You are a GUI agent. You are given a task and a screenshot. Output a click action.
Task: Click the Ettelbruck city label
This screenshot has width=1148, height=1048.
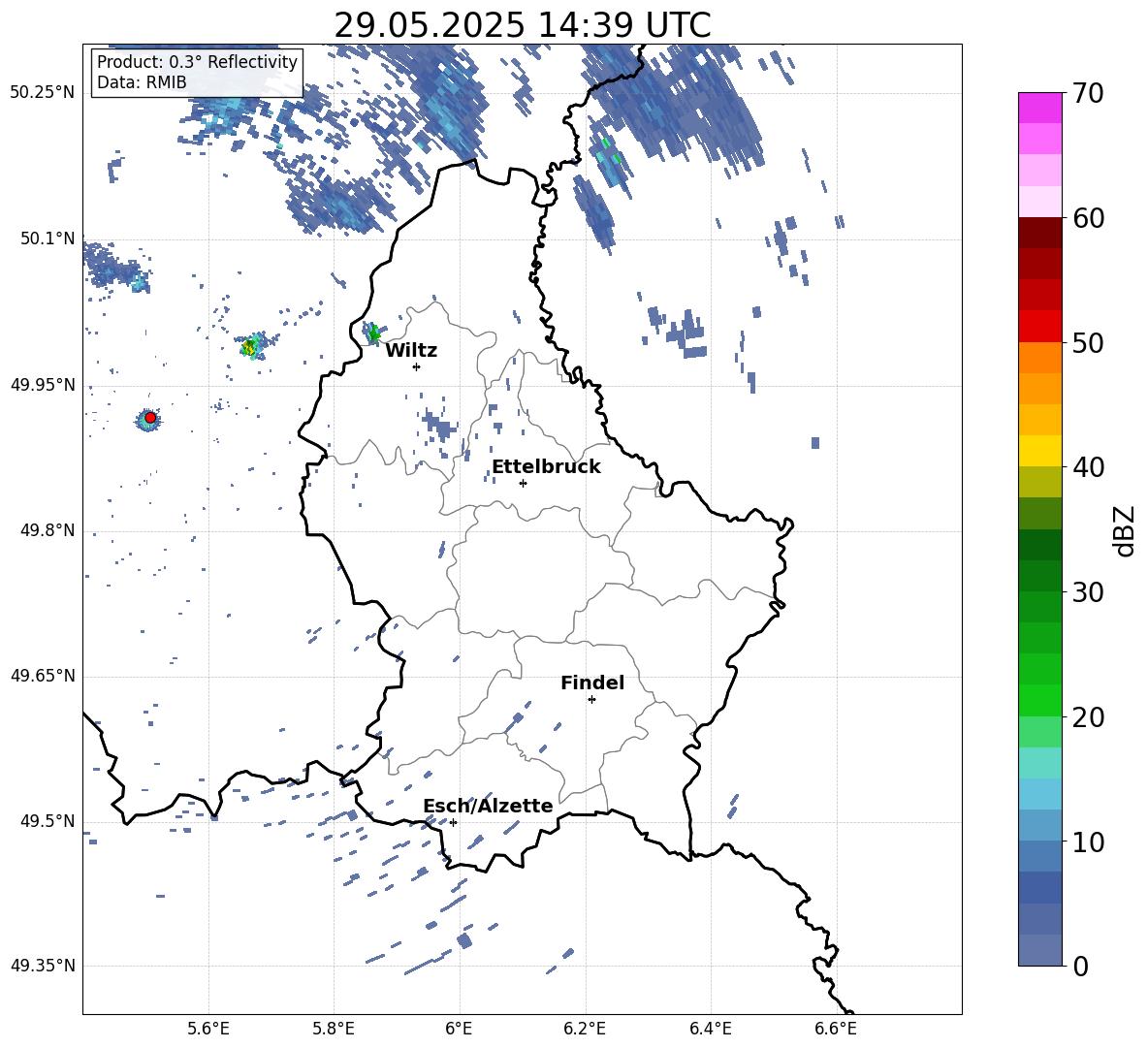point(546,467)
